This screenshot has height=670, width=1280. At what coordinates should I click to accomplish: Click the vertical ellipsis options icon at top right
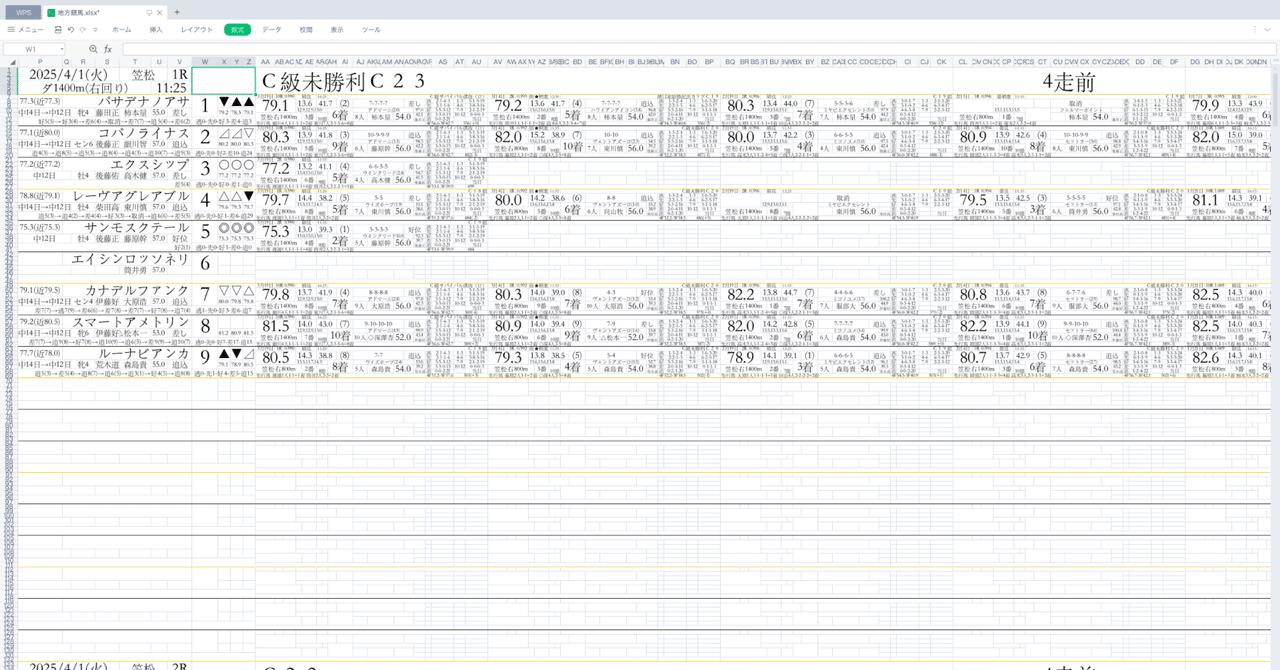[x=1254, y=29]
